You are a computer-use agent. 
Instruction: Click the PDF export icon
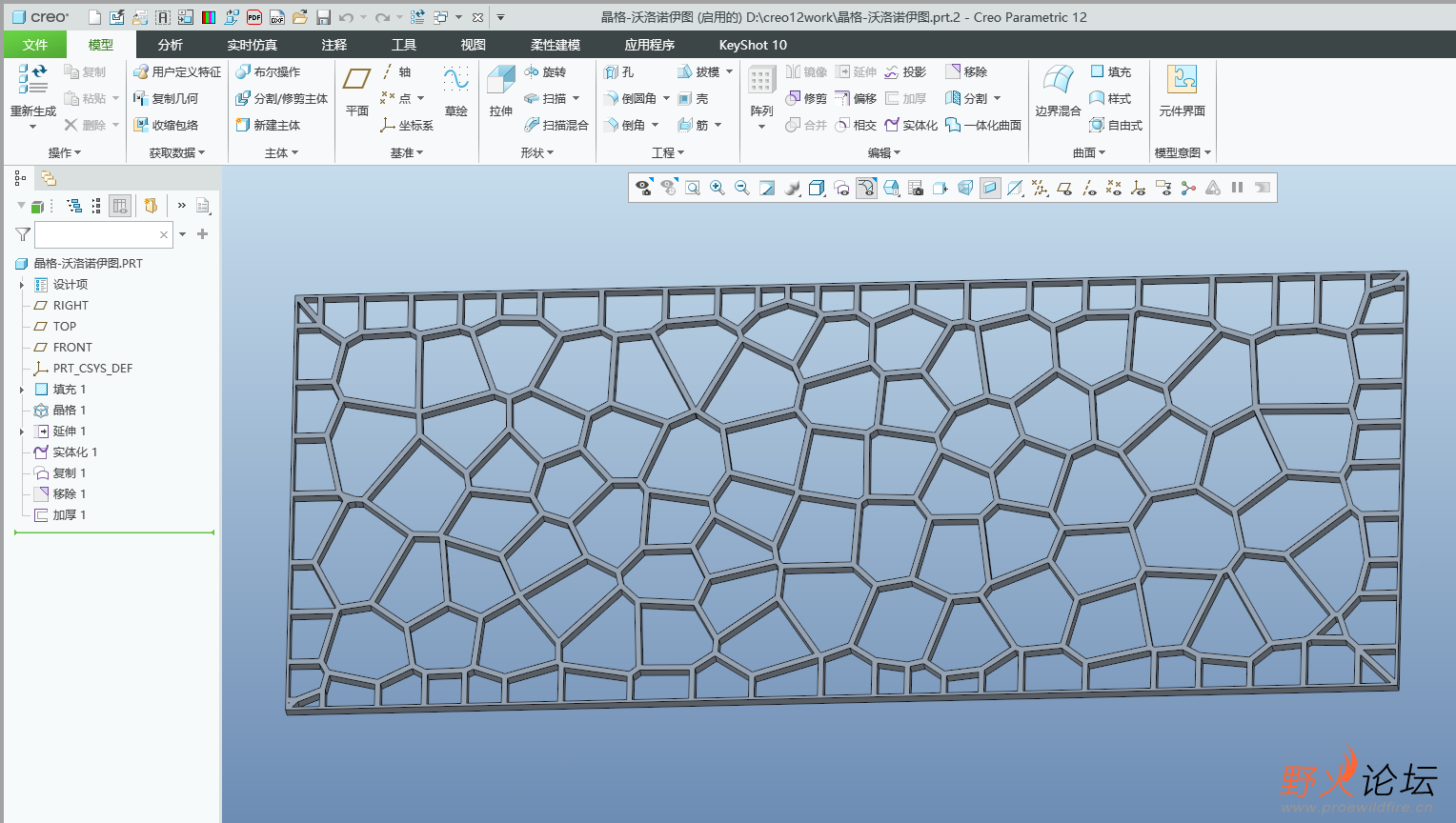click(x=254, y=17)
